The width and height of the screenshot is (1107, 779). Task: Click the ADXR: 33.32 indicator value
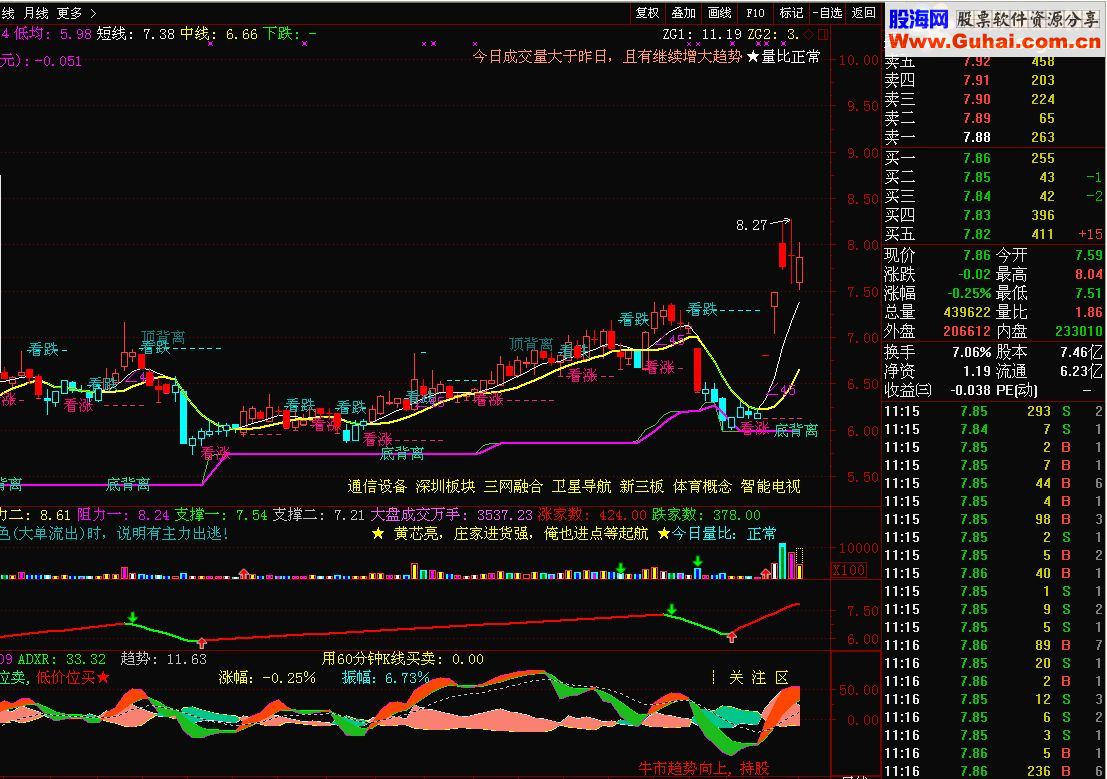(x=61, y=659)
